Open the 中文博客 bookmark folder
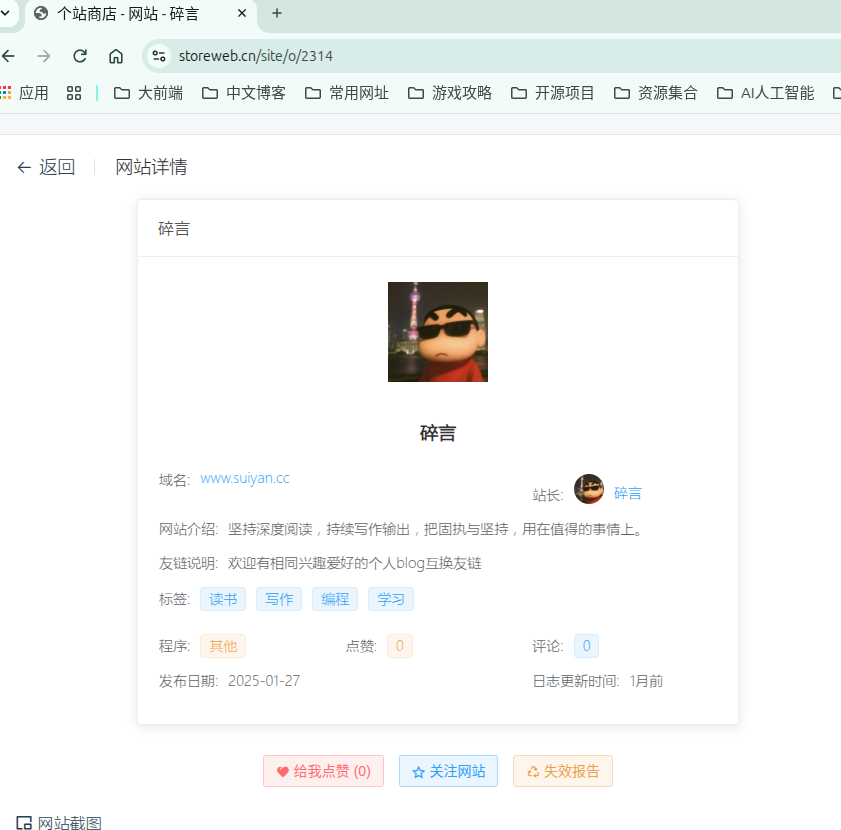The width and height of the screenshot is (841, 830). point(244,93)
